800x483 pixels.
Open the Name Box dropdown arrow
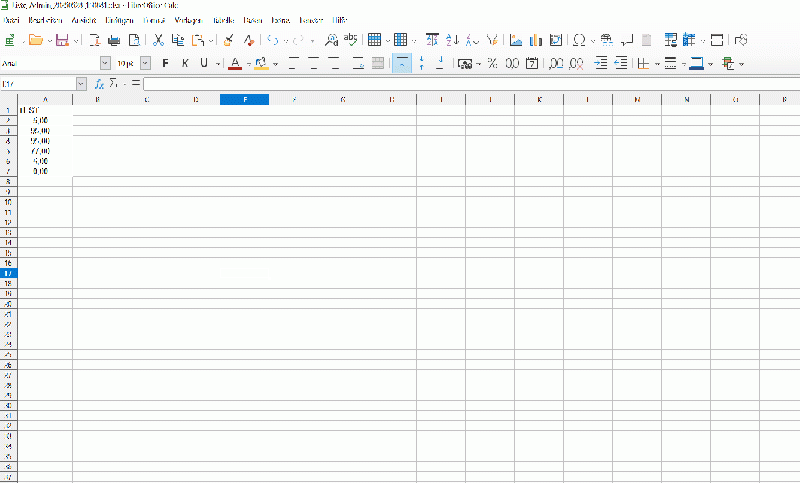(84, 84)
